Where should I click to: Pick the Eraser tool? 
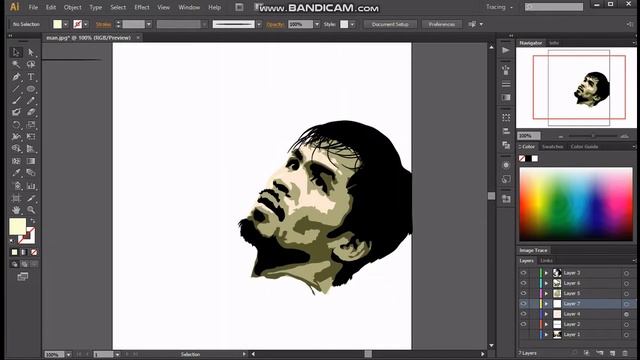tap(31, 112)
